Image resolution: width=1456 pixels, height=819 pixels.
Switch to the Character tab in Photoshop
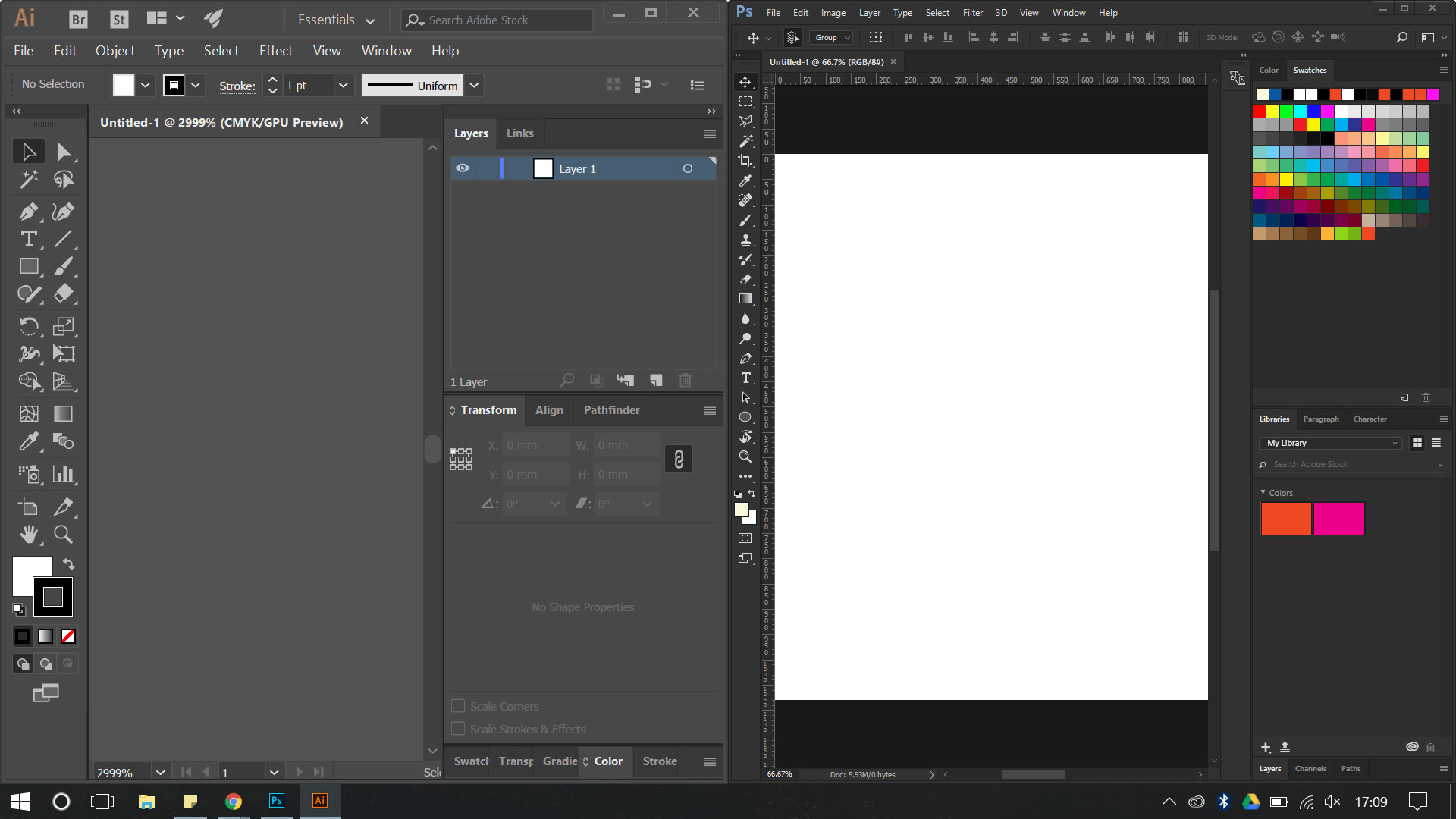(x=1370, y=419)
